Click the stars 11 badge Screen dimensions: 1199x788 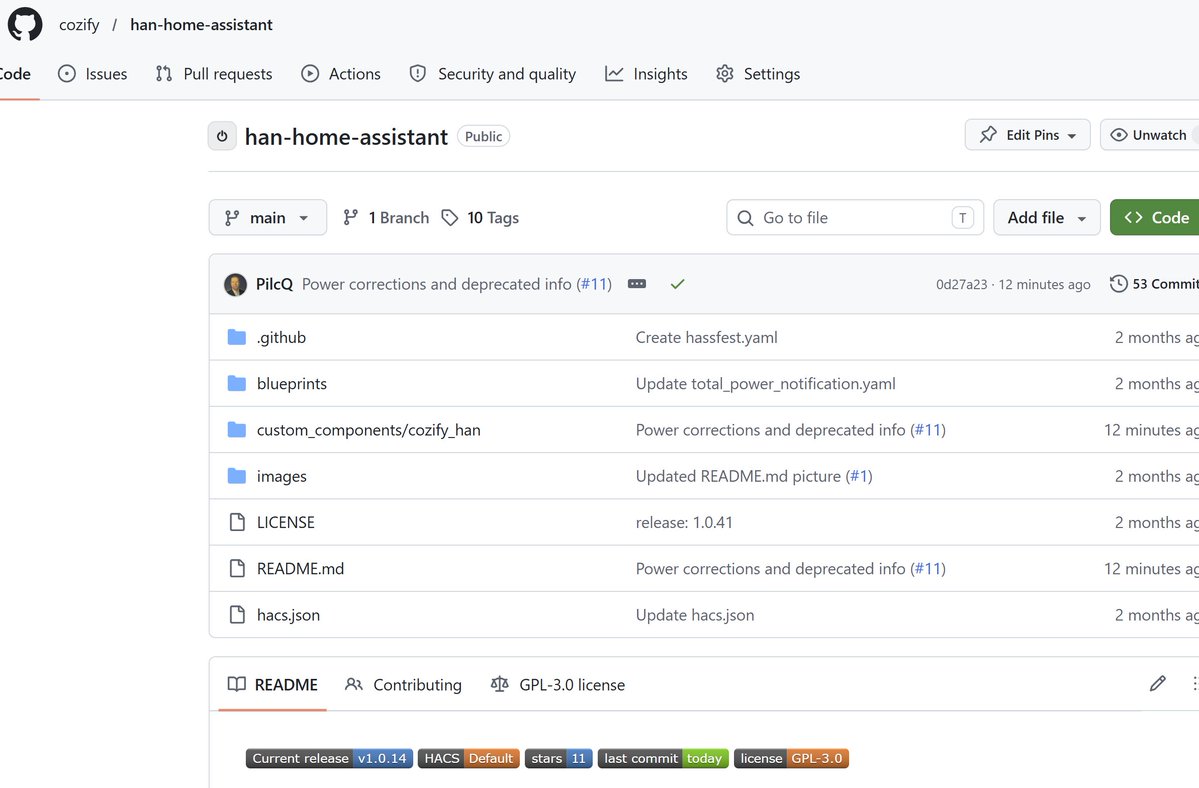pos(558,758)
